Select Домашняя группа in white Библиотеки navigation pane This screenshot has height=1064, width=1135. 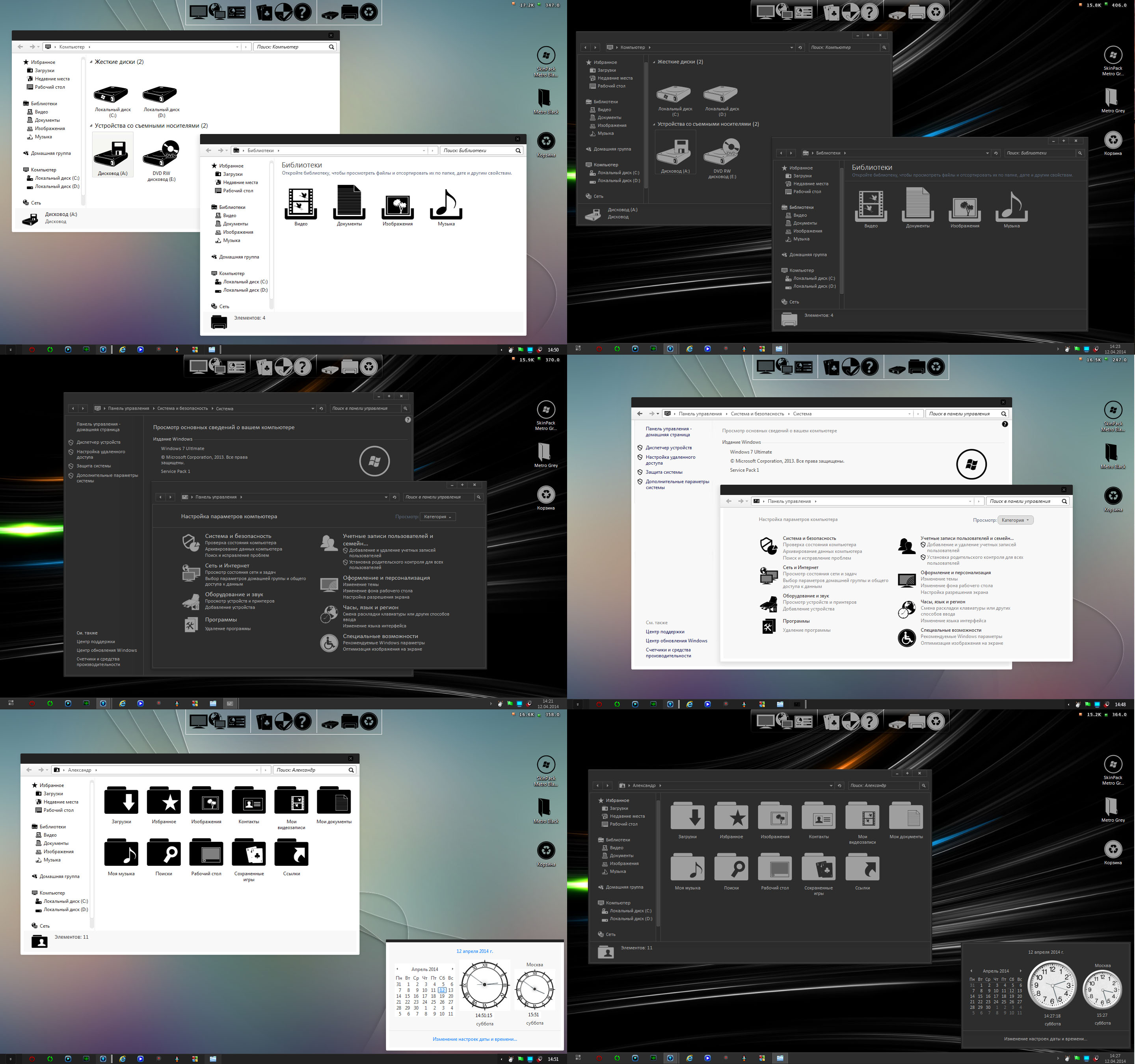(239, 257)
